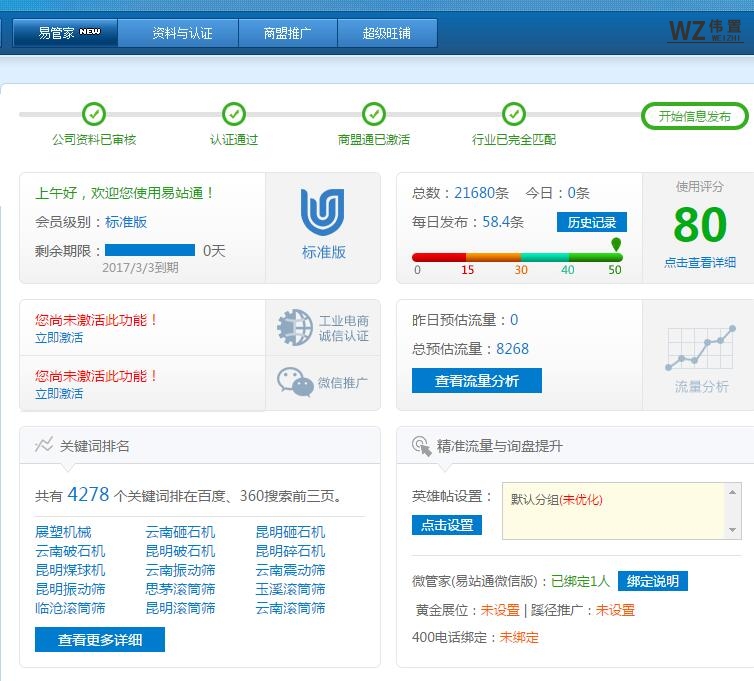The height and width of the screenshot is (681, 754).
Task: Open 历史记录 publish history
Action: [591, 222]
